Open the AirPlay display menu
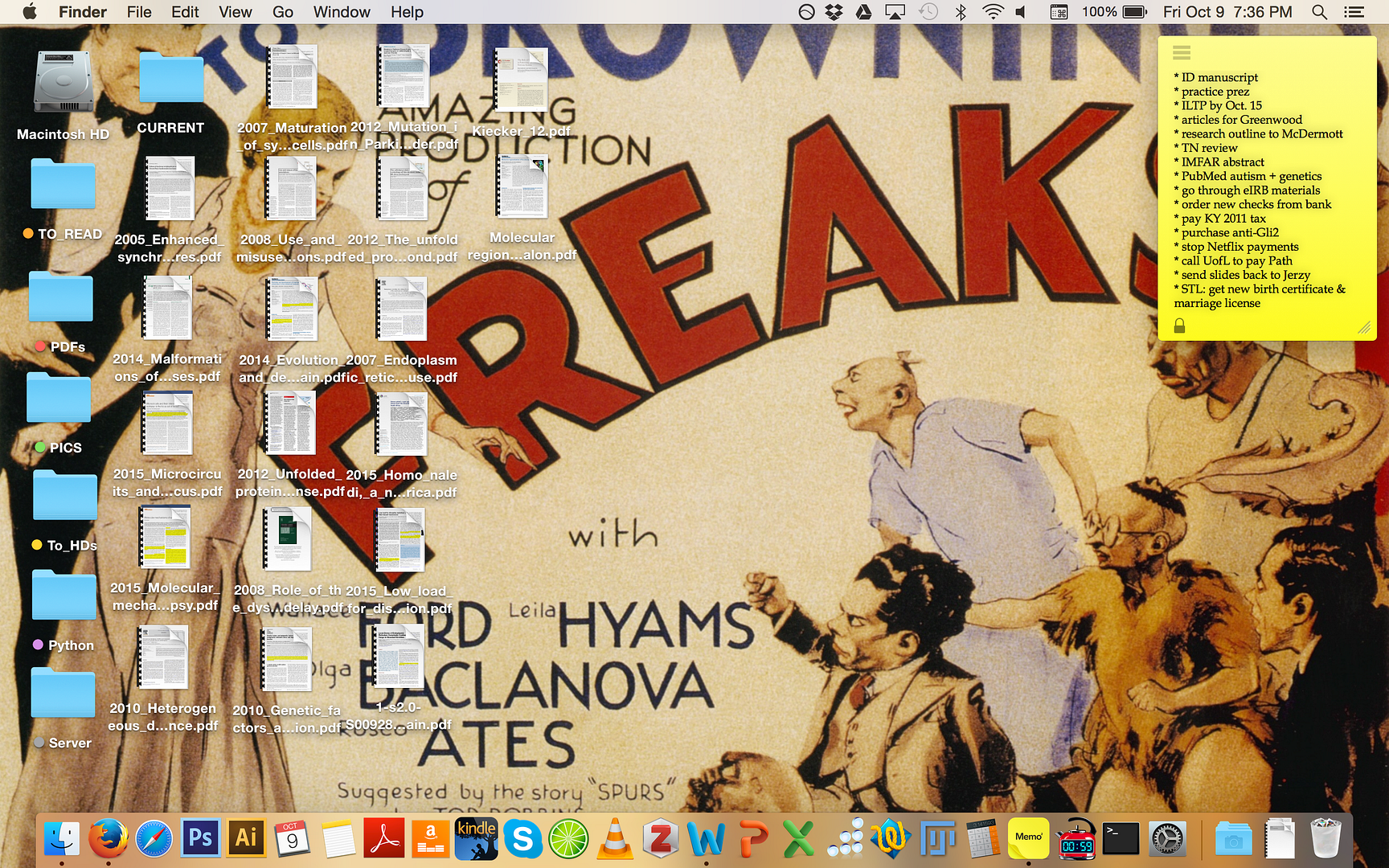The height and width of the screenshot is (868, 1389). pos(895,12)
